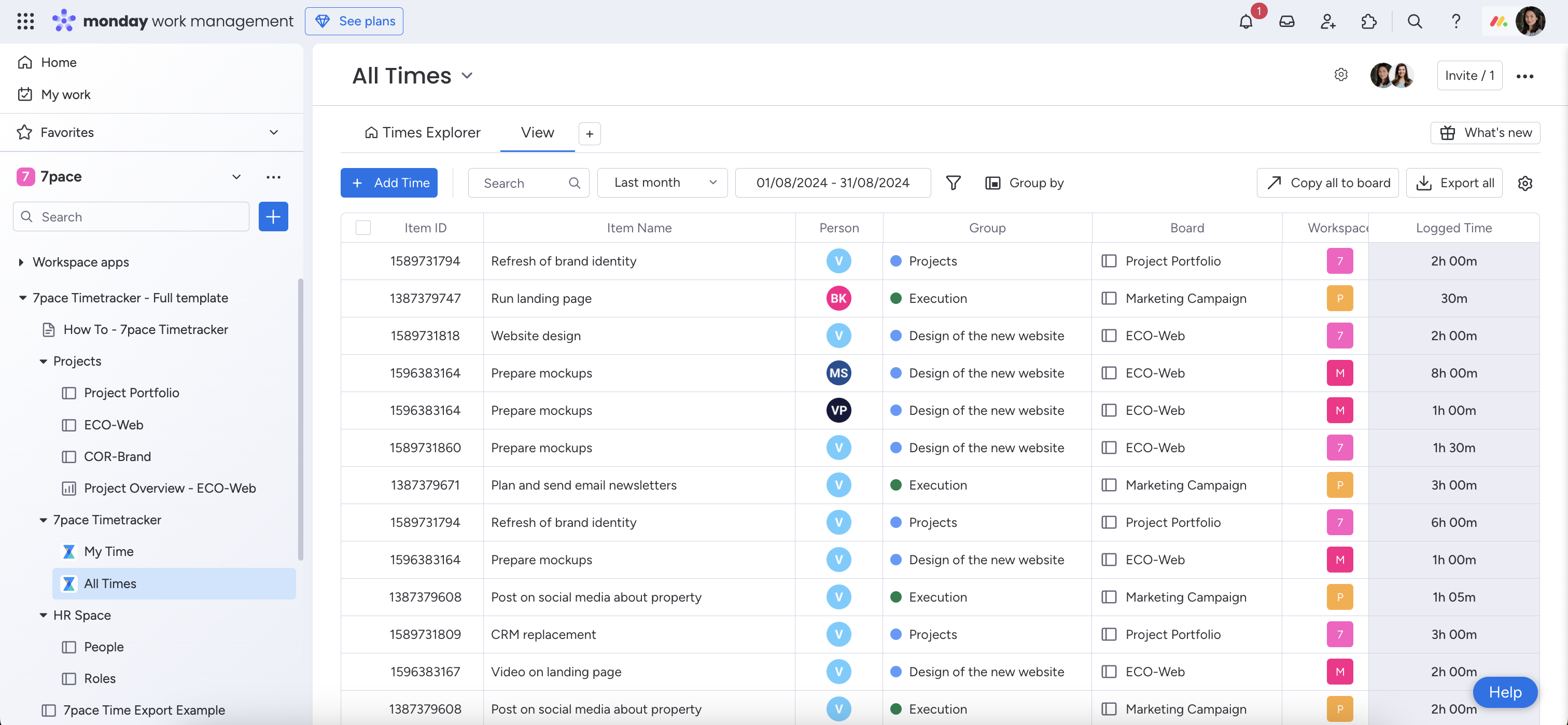Open the Last month period dropdown
Image resolution: width=1568 pixels, height=725 pixels.
click(x=662, y=183)
